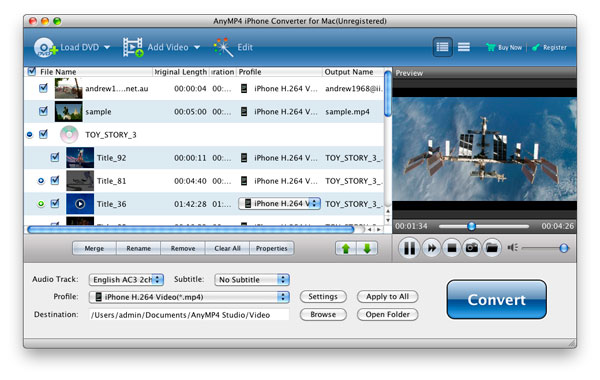Expand the Title_36 green row indicator
The width and height of the screenshot is (600, 380).
(41, 204)
